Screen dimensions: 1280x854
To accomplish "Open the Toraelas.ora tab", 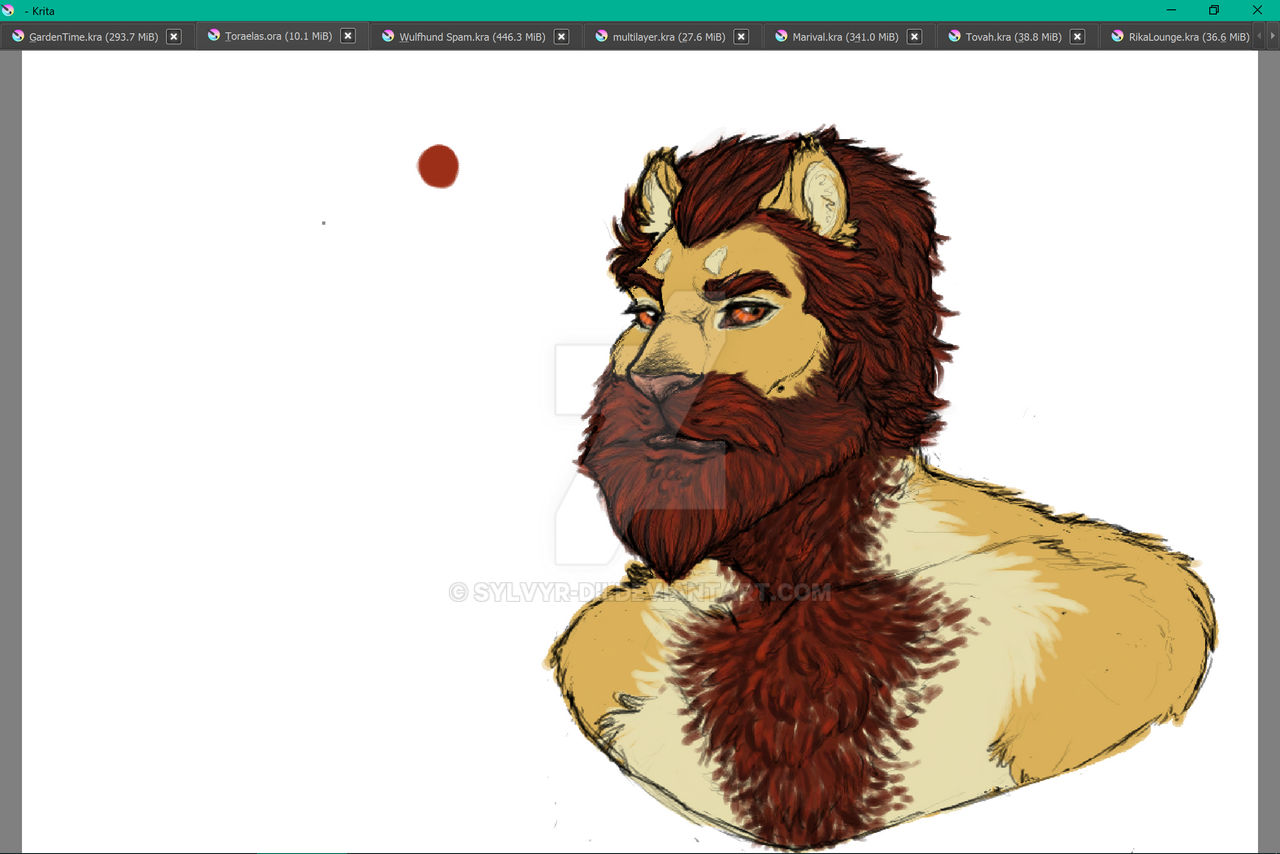I will 277,36.
